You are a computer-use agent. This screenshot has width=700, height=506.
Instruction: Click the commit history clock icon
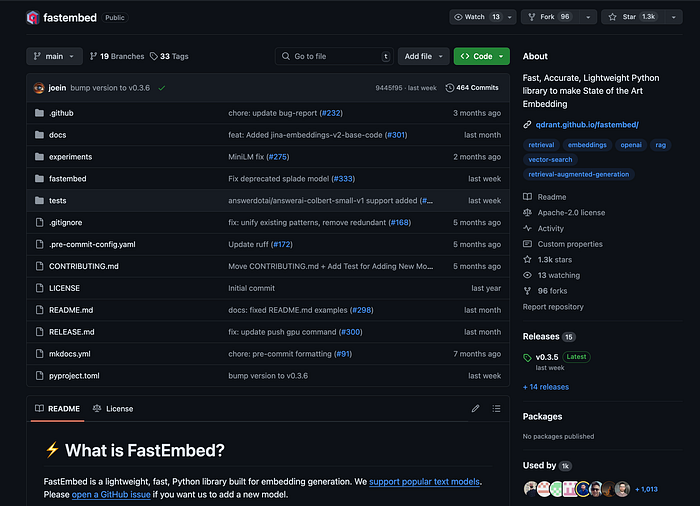pos(450,88)
